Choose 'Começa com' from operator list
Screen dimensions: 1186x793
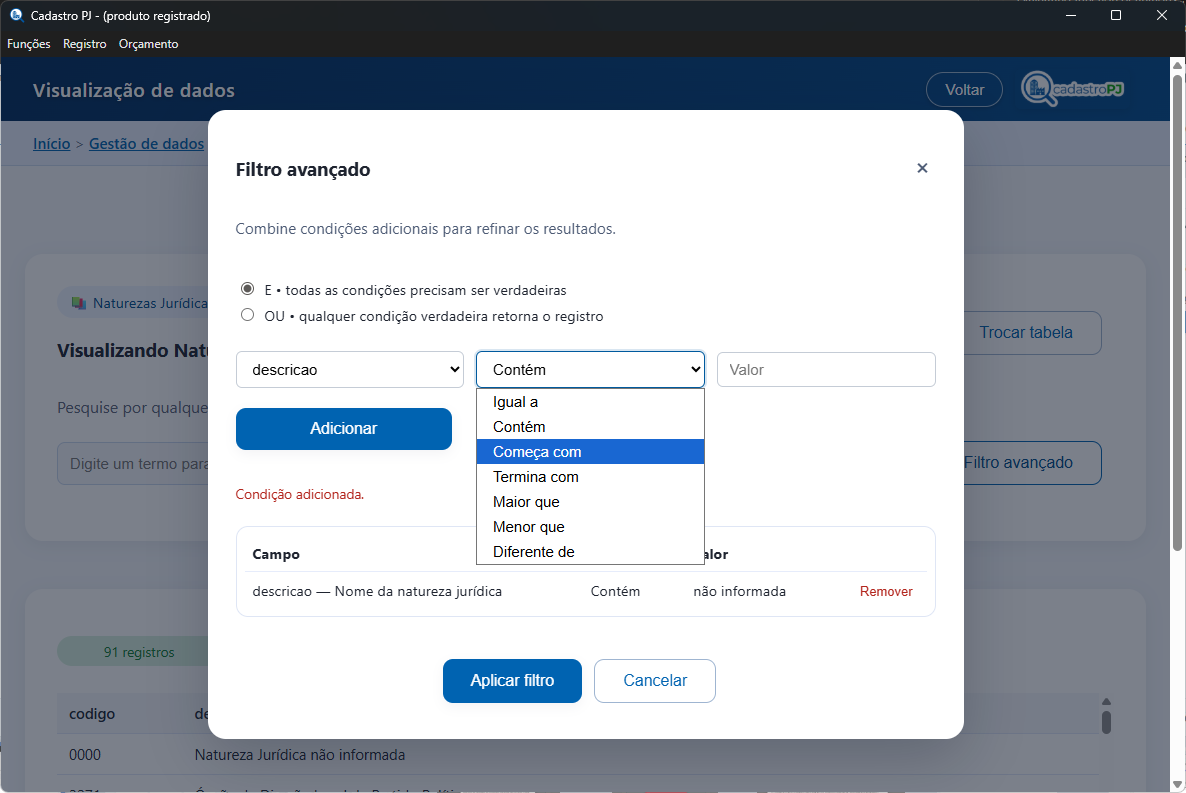590,452
